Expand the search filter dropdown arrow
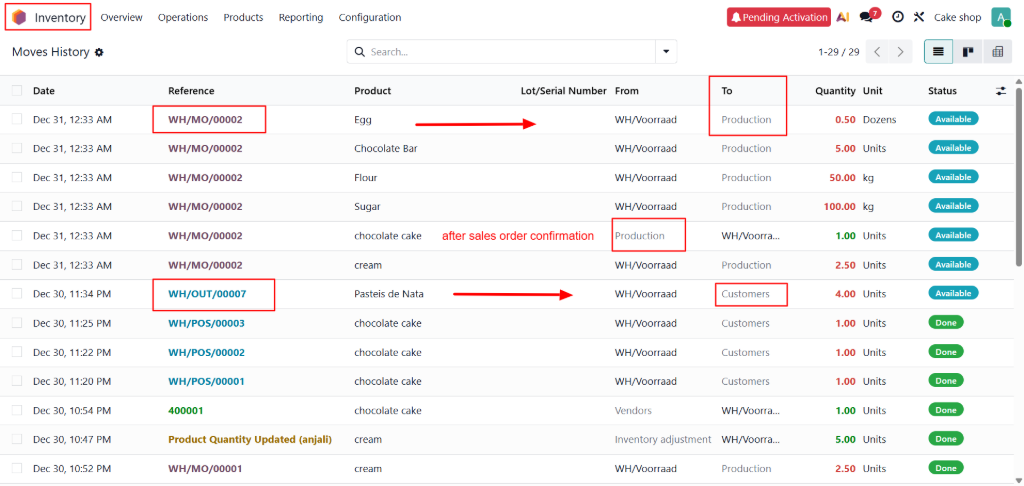 [666, 52]
